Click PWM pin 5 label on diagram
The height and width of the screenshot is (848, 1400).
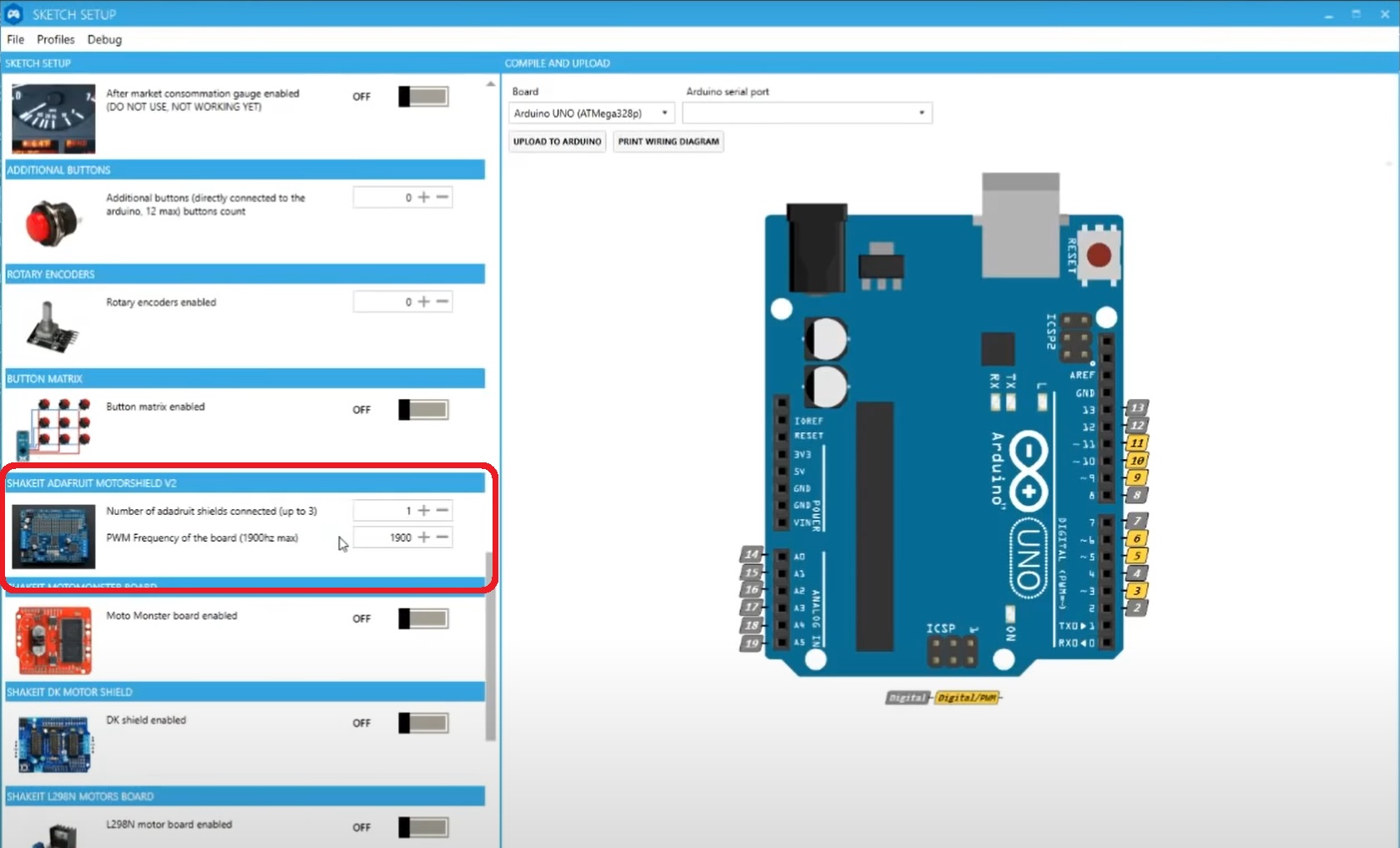point(1137,556)
